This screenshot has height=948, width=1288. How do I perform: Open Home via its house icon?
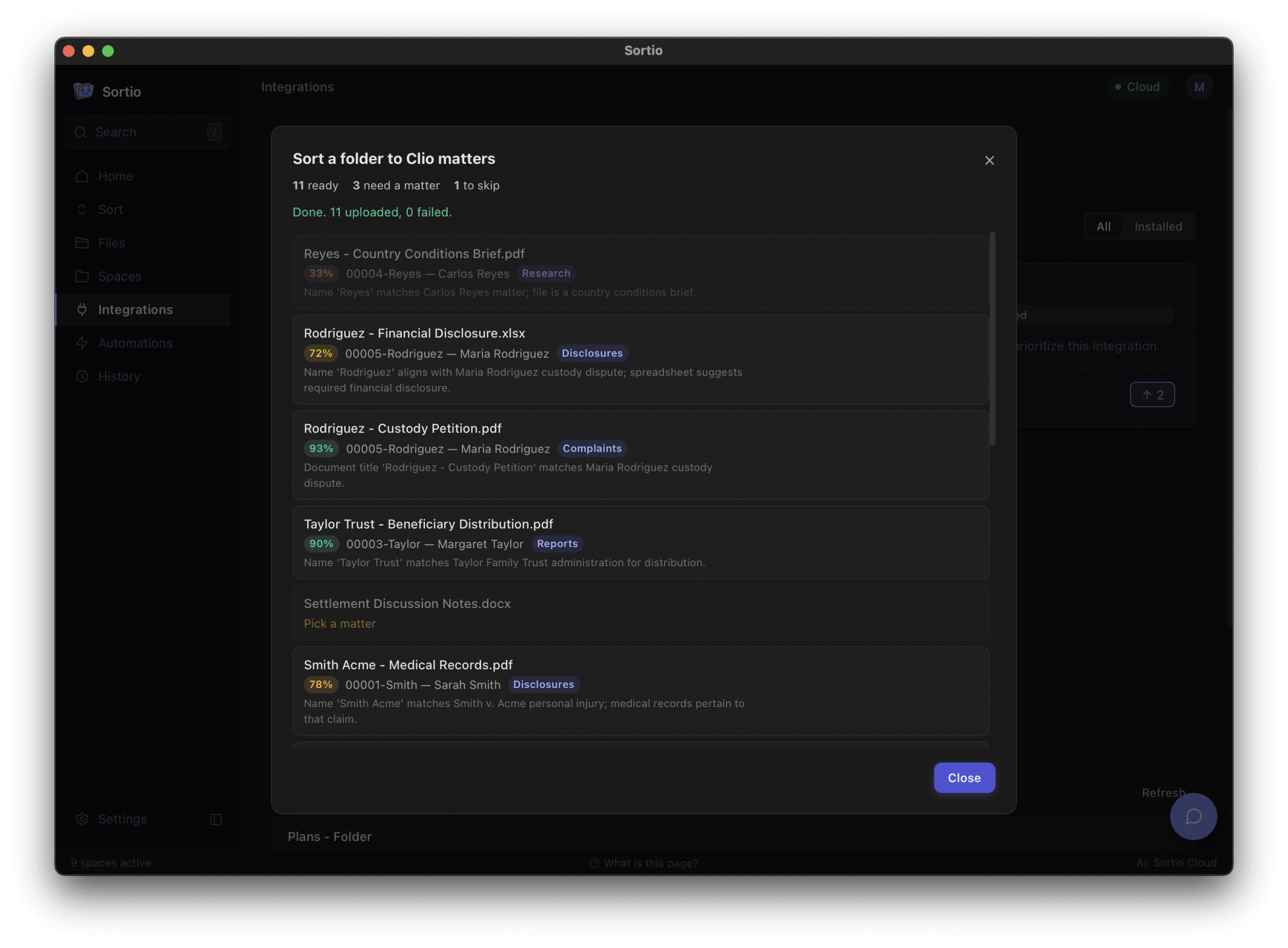tap(82, 176)
